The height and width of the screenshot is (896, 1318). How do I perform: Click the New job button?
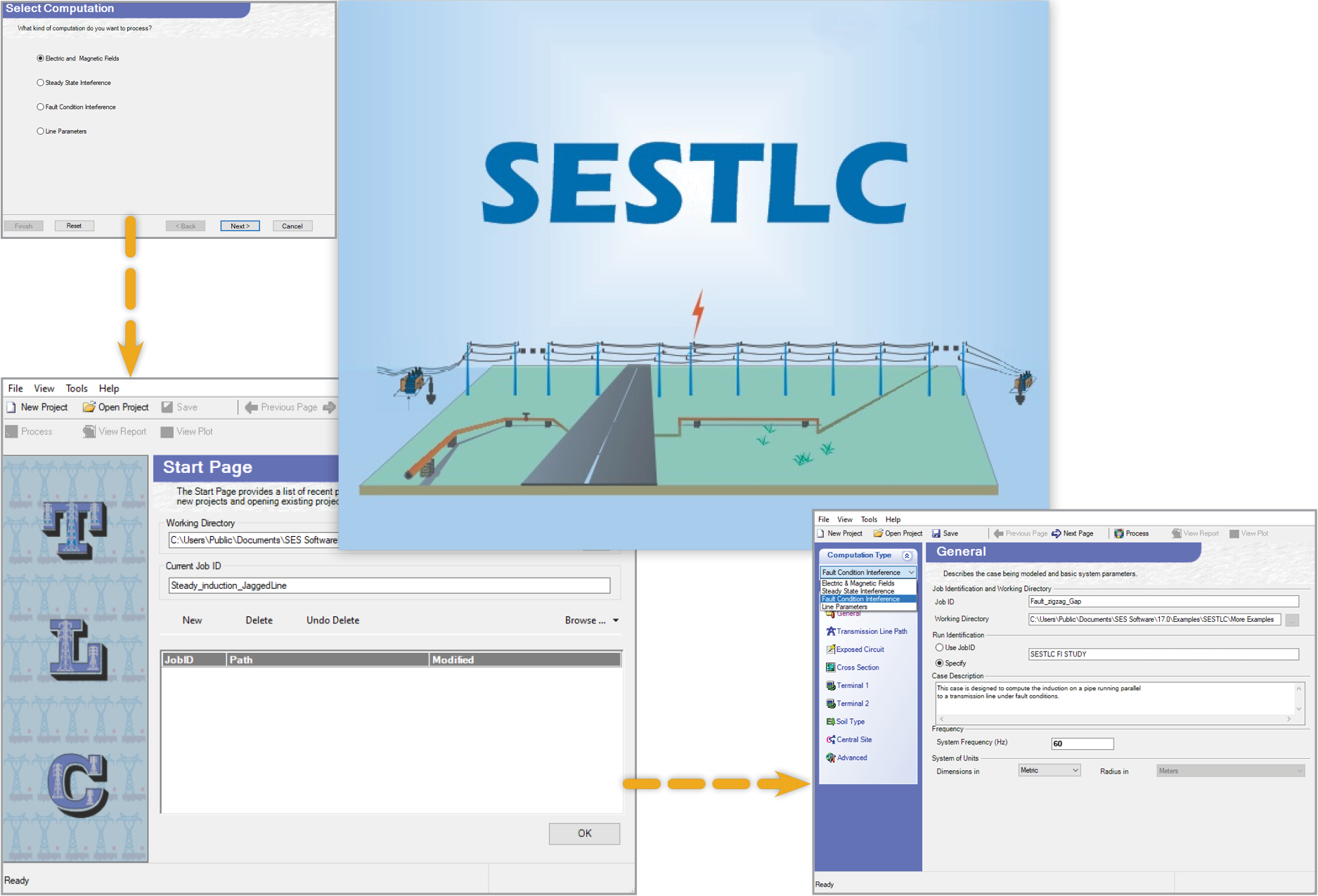(192, 621)
